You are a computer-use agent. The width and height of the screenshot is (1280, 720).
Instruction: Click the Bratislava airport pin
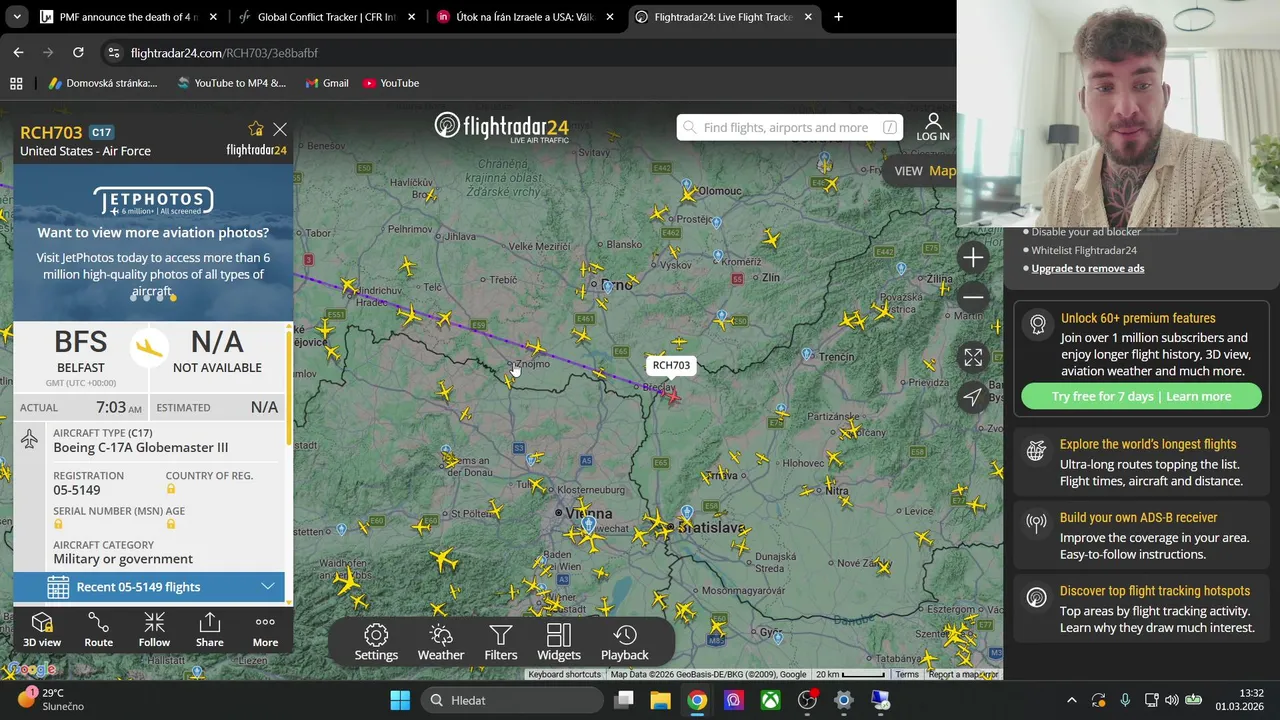687,513
